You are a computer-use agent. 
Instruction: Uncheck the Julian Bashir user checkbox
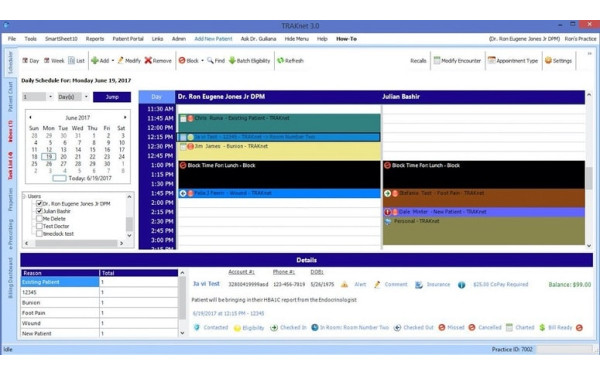coord(39,211)
